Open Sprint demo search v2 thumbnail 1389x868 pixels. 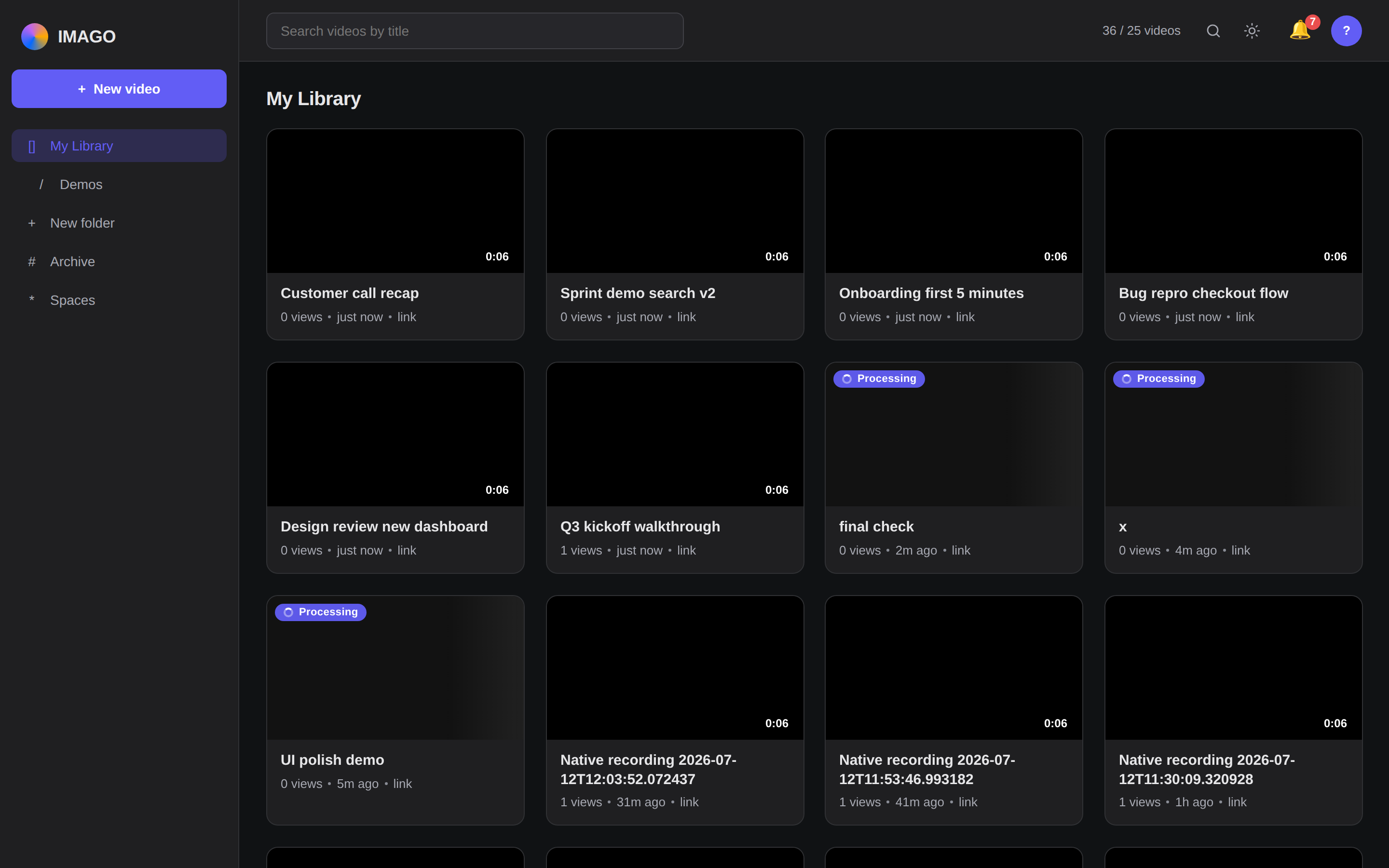(x=674, y=201)
